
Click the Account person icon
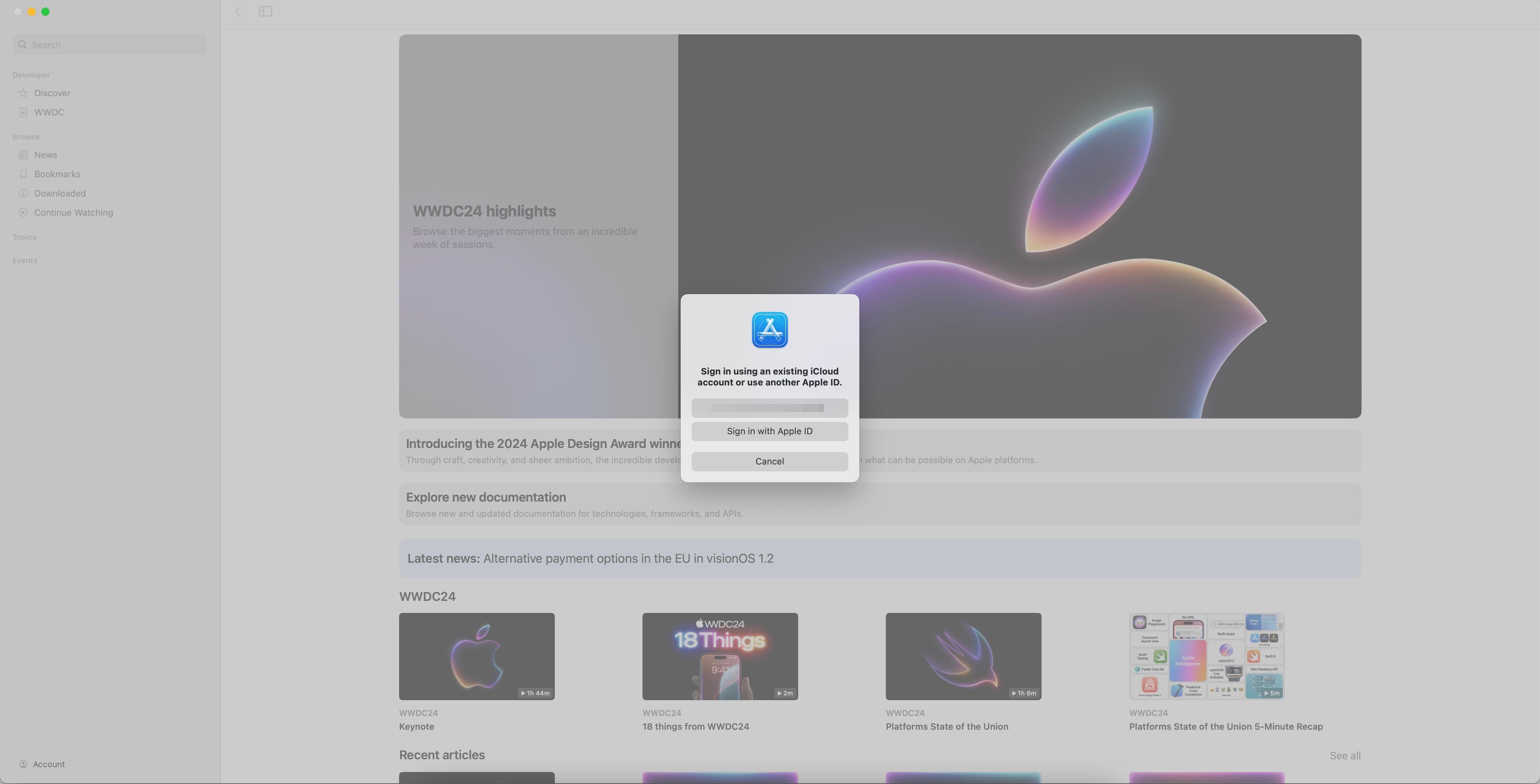point(23,764)
